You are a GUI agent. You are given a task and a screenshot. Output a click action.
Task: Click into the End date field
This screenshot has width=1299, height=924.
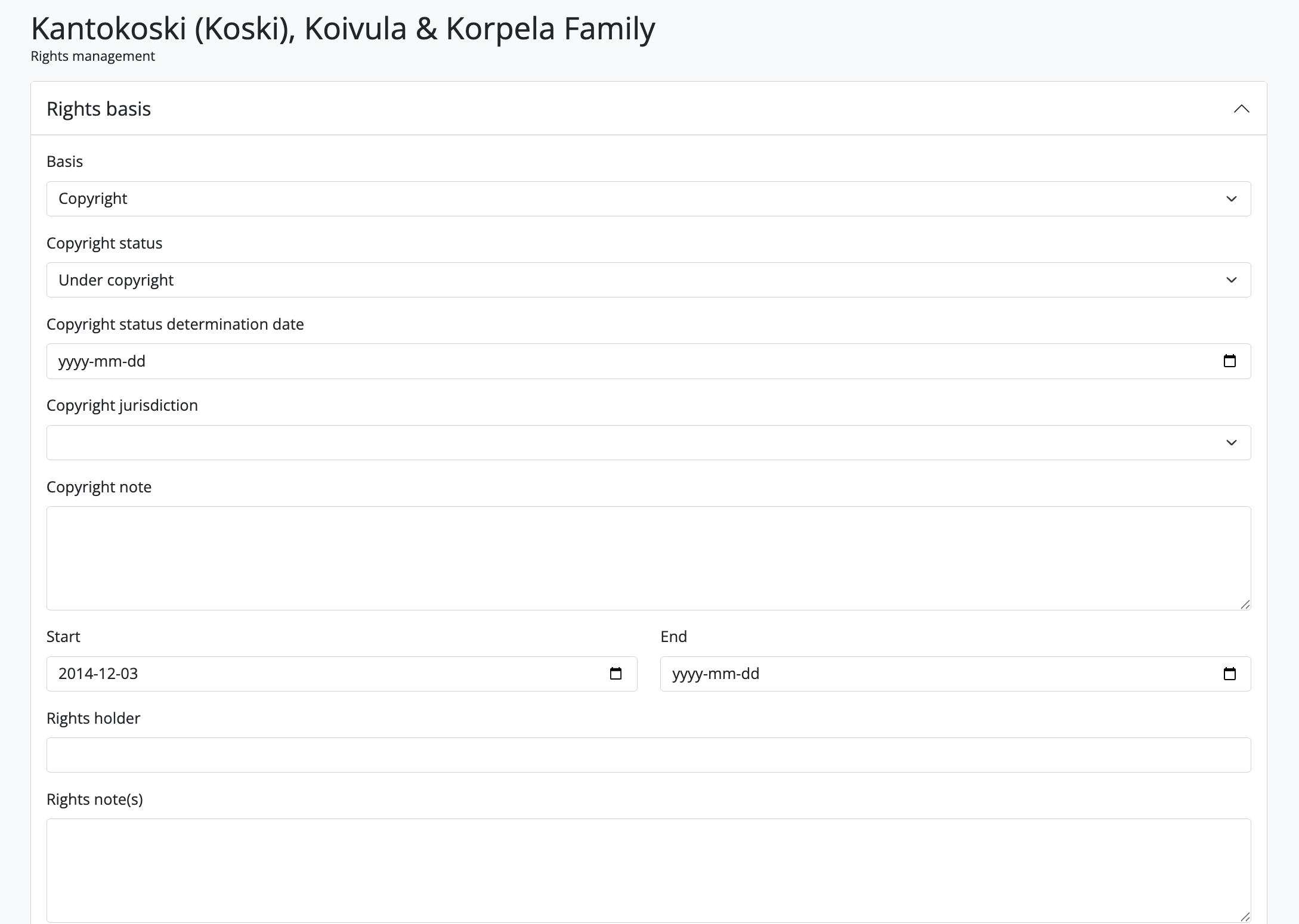coord(924,674)
